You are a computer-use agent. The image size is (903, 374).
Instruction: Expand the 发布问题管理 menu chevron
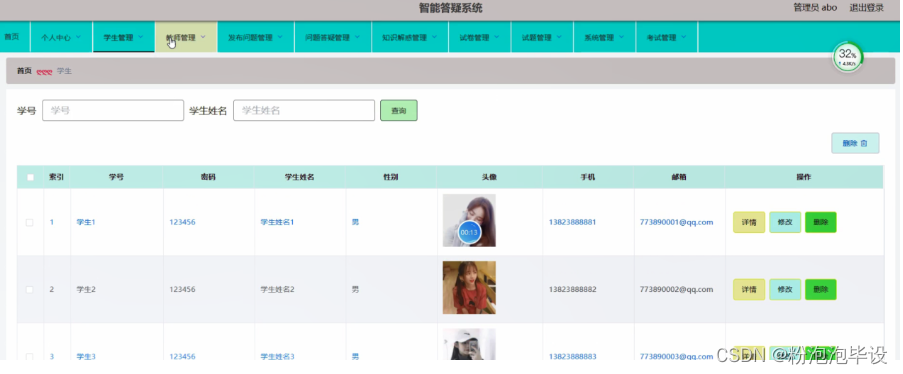[280, 37]
